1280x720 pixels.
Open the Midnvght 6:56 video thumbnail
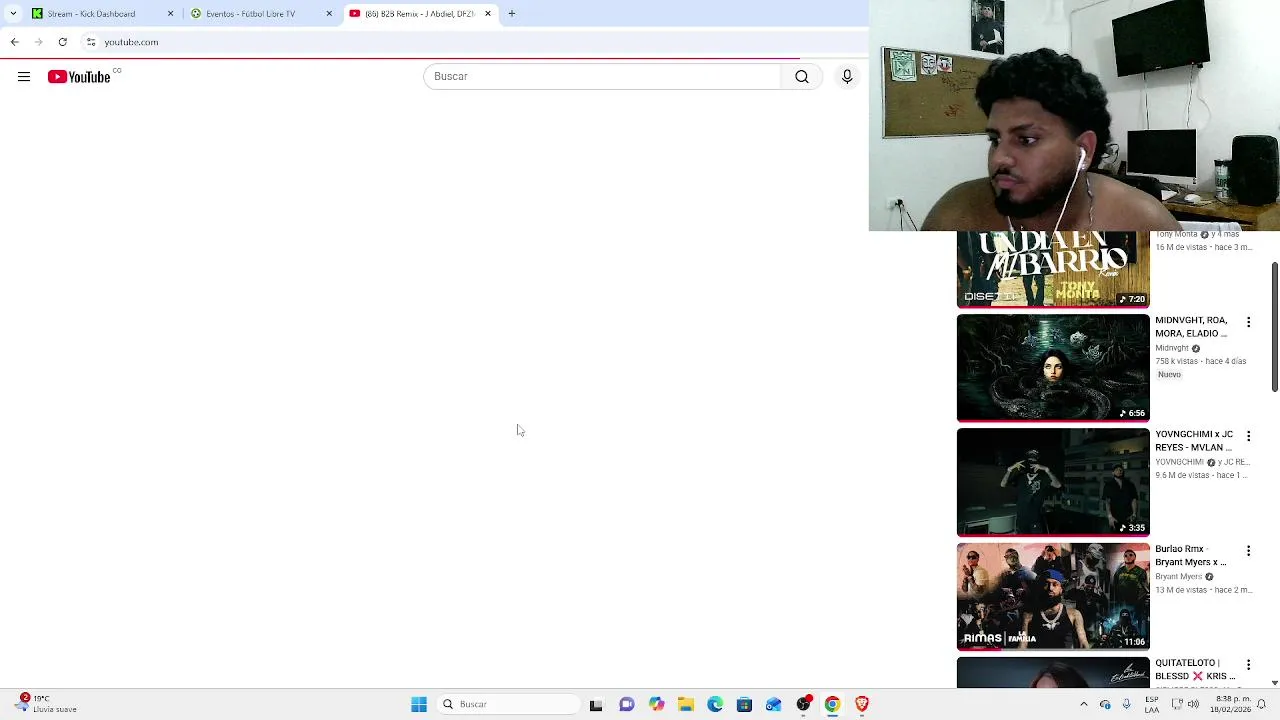(1053, 368)
